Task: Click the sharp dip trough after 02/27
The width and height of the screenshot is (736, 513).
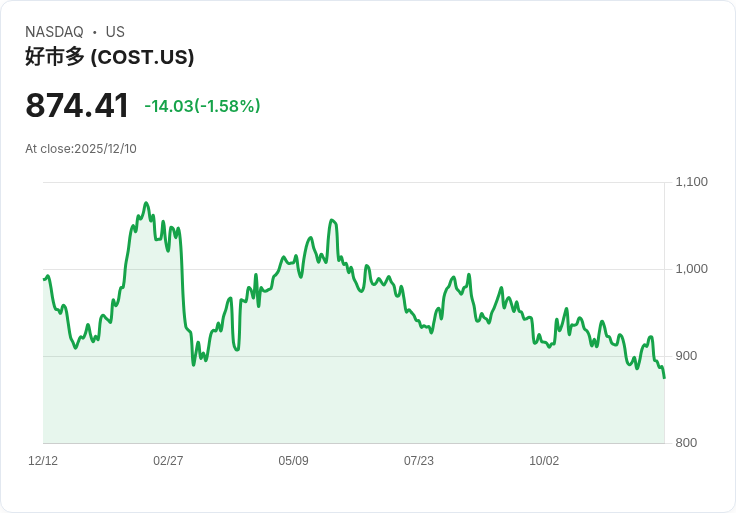Action: [193, 365]
